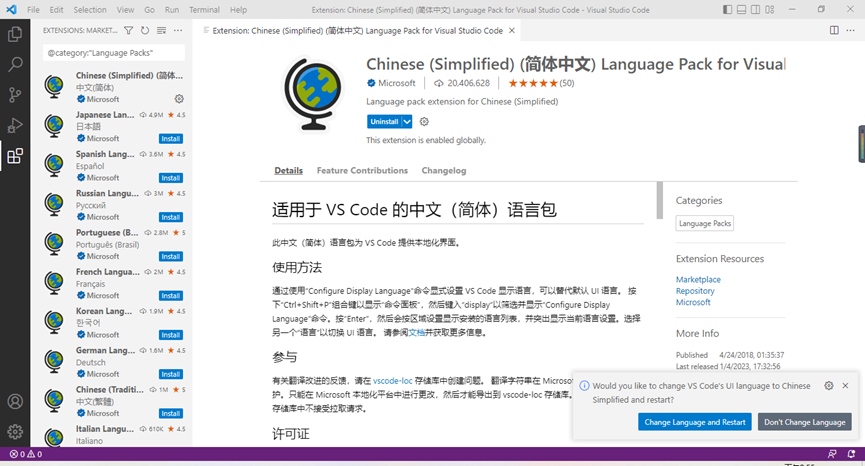Install the Japanese Language Pack

(170, 138)
